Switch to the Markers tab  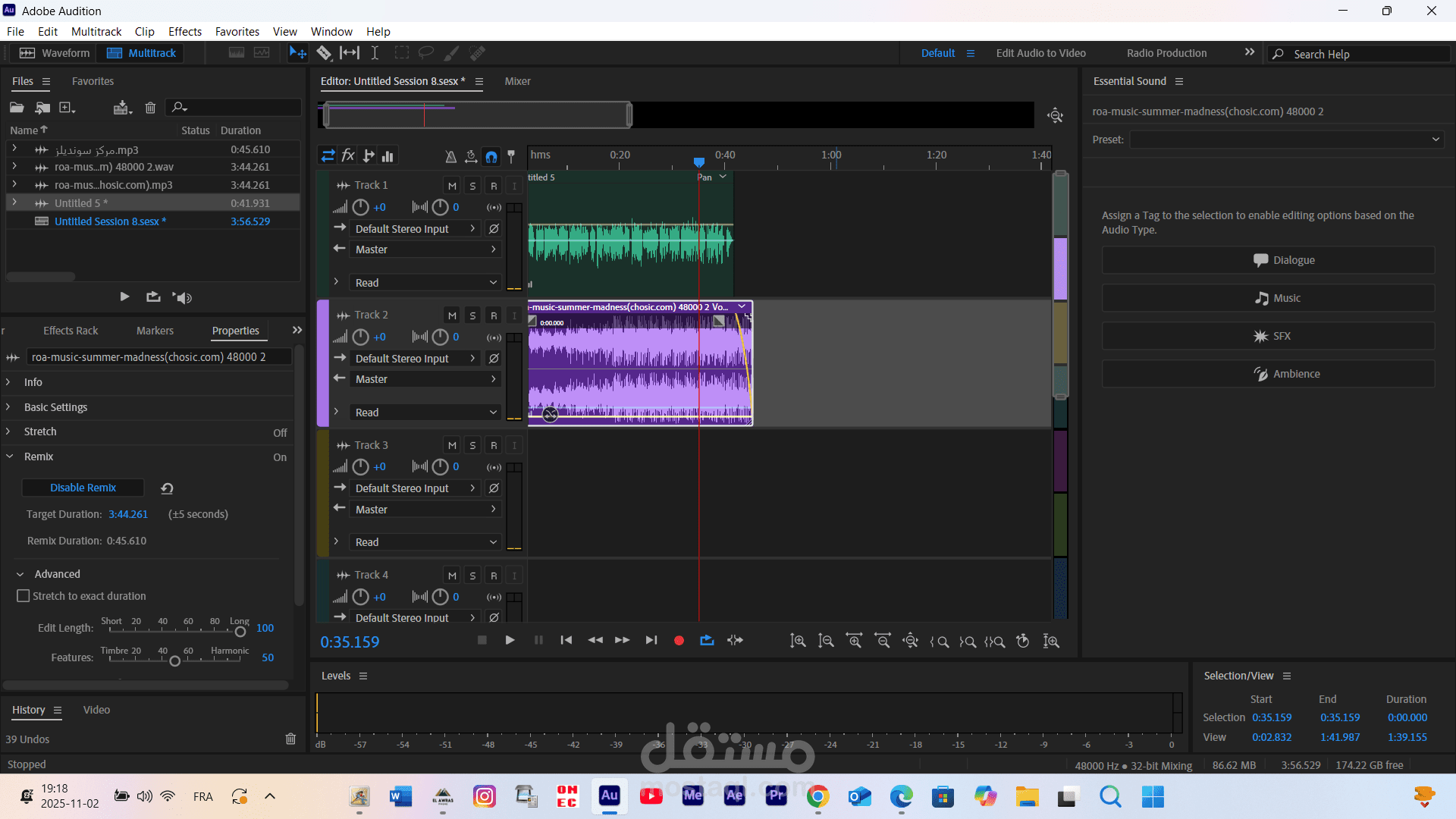tap(155, 331)
